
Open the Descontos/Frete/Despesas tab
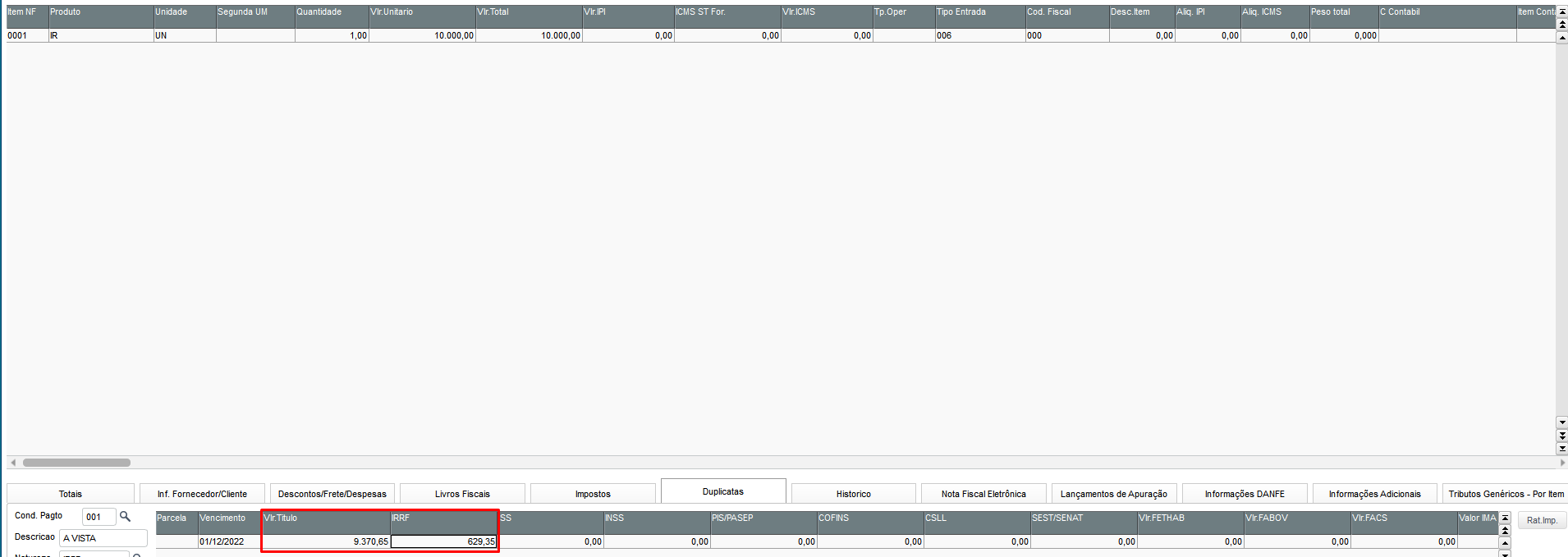pyautogui.click(x=332, y=494)
